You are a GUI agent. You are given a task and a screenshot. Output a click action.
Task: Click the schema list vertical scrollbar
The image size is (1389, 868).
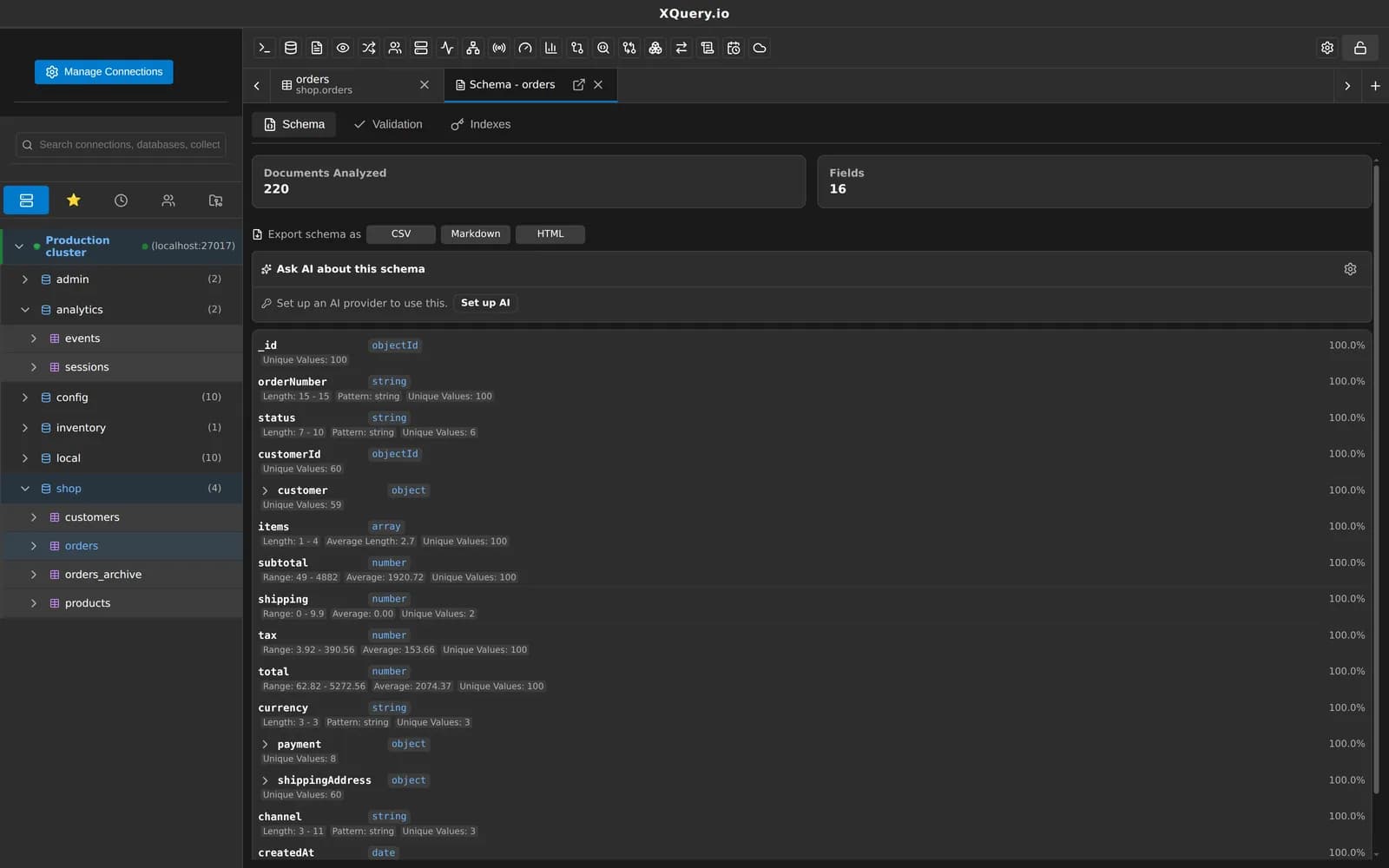coord(1376,477)
